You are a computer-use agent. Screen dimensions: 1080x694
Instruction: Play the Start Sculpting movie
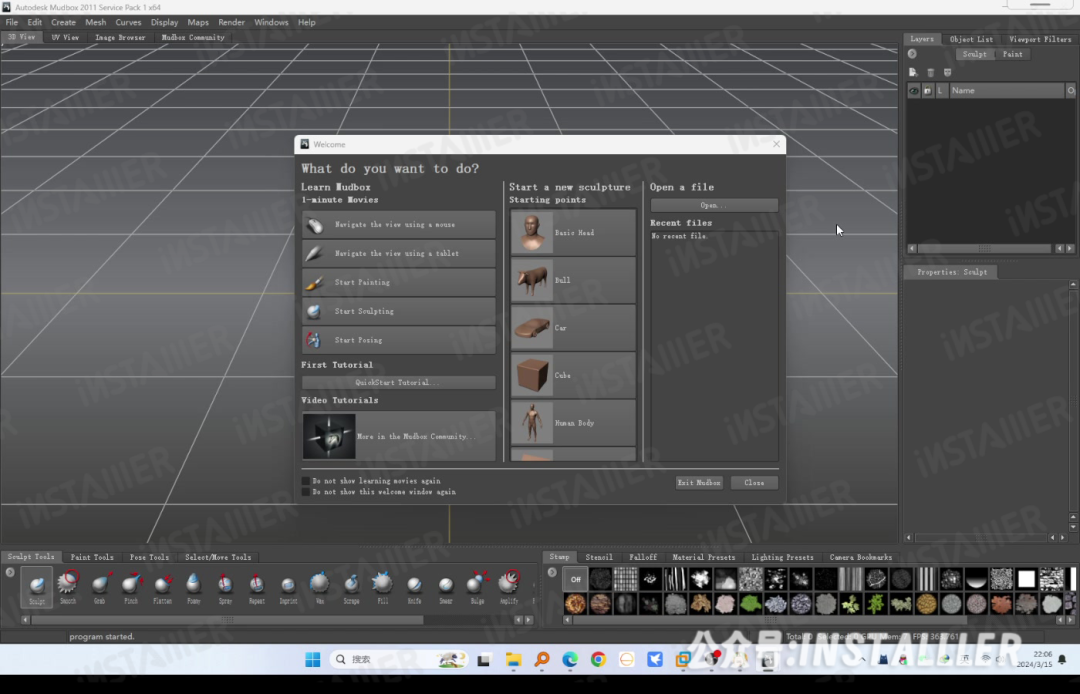[398, 311]
